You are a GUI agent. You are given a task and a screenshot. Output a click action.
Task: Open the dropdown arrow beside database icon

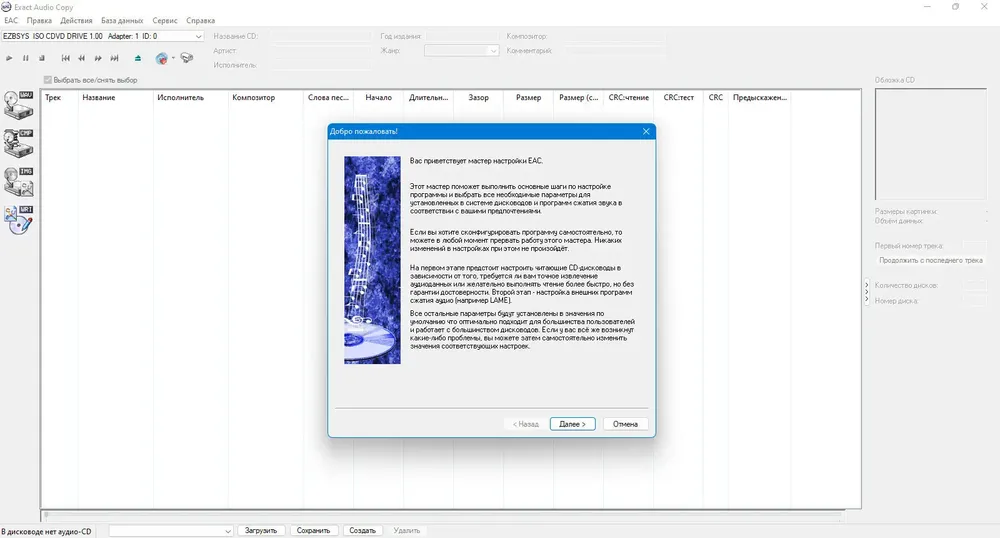173,58
